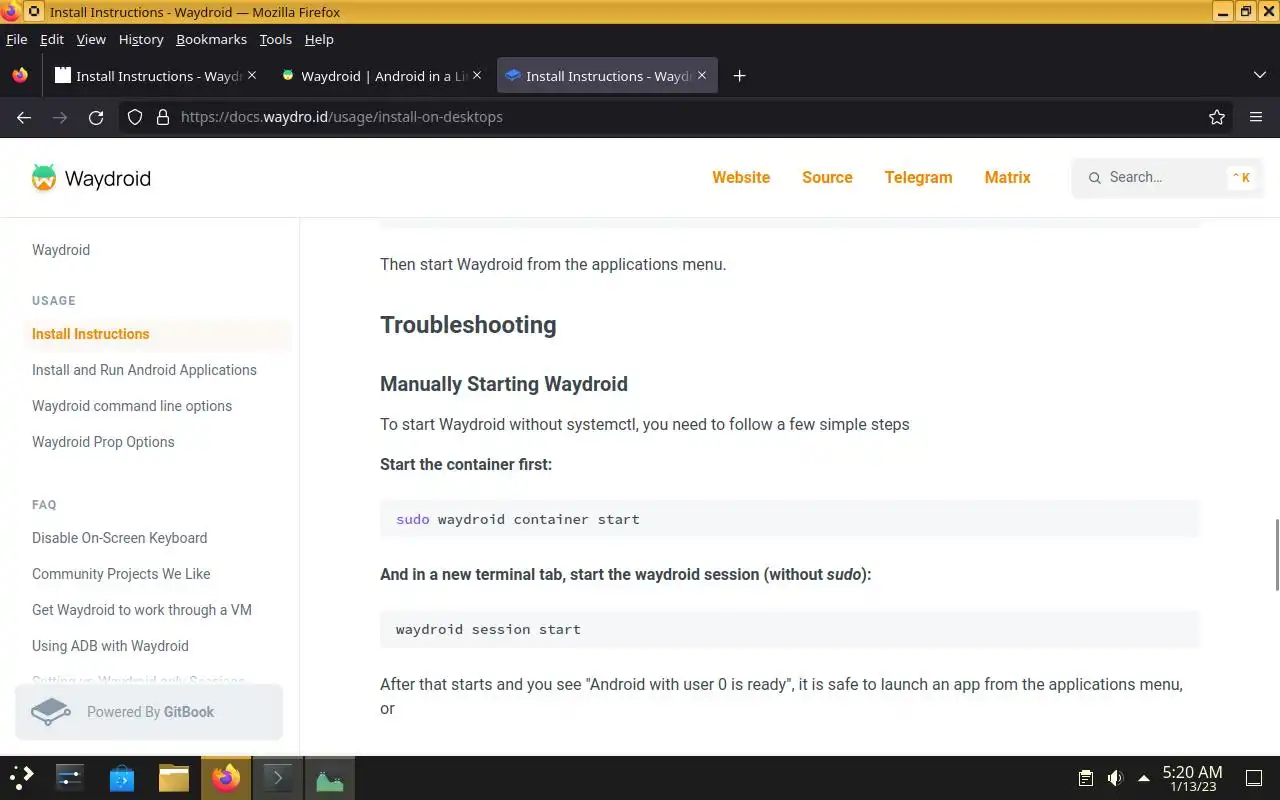Open System Settings from taskbar
This screenshot has height=800, width=1280.
coord(69,778)
